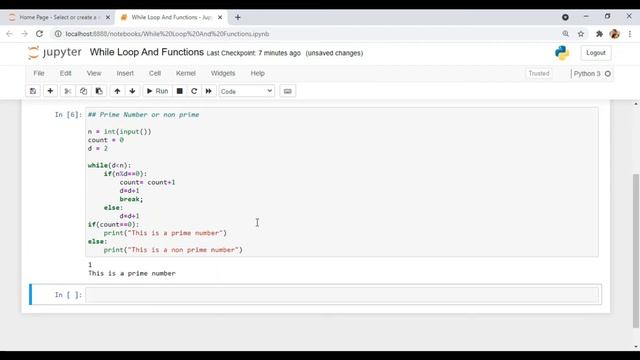Click the zoom magnifier icon in address bar

(x=565, y=34)
